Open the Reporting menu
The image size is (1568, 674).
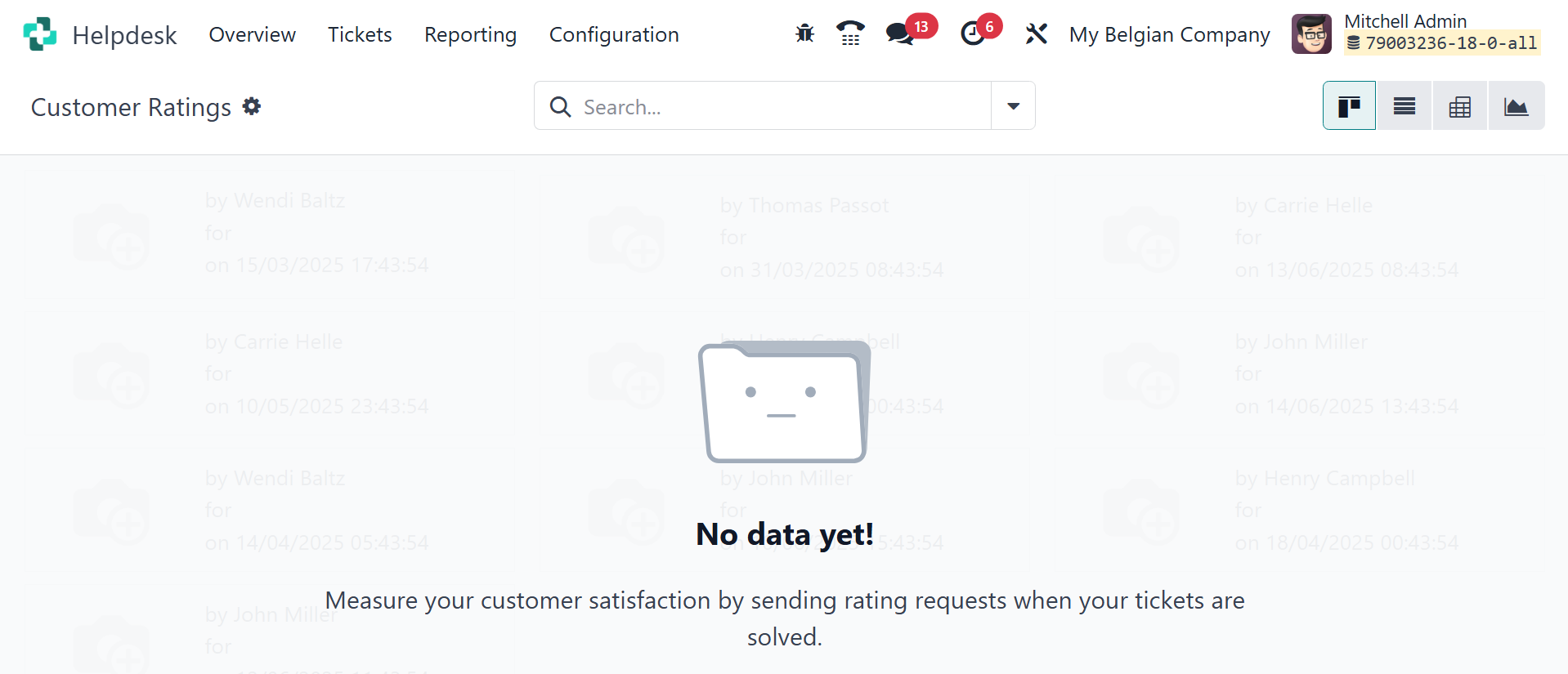click(470, 34)
